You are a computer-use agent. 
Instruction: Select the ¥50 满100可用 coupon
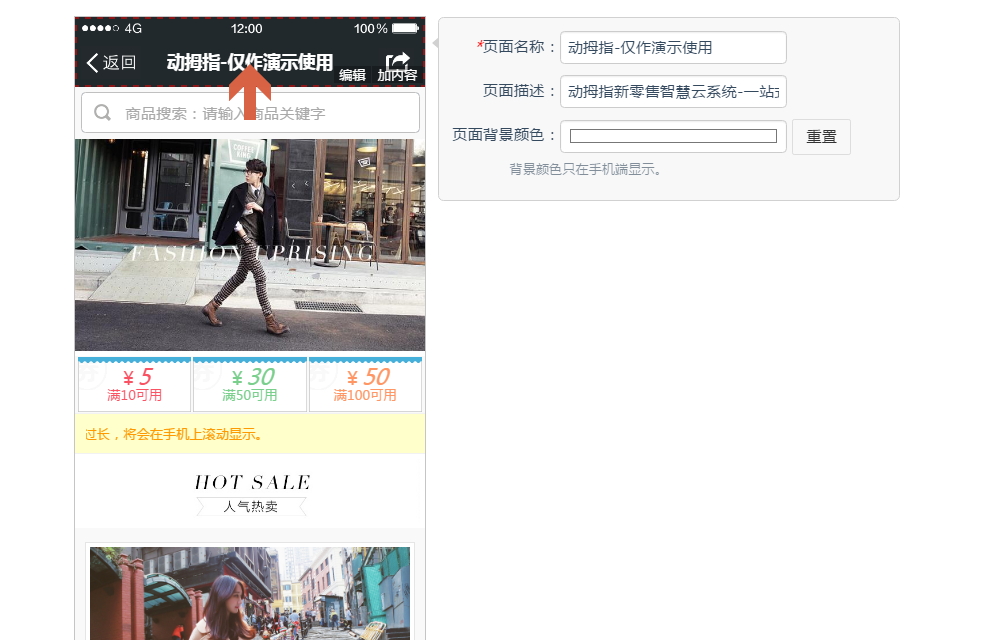pos(365,385)
